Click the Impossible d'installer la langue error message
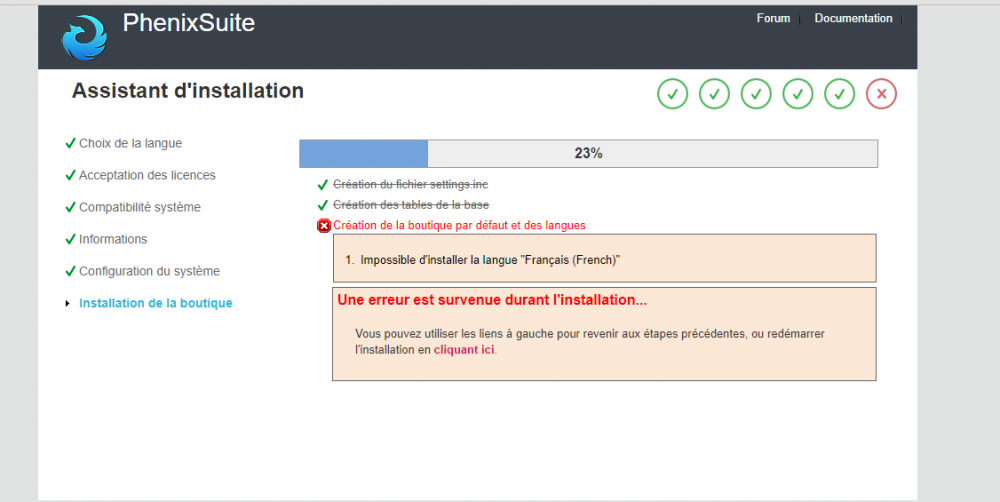This screenshot has width=1000, height=502. (x=490, y=260)
